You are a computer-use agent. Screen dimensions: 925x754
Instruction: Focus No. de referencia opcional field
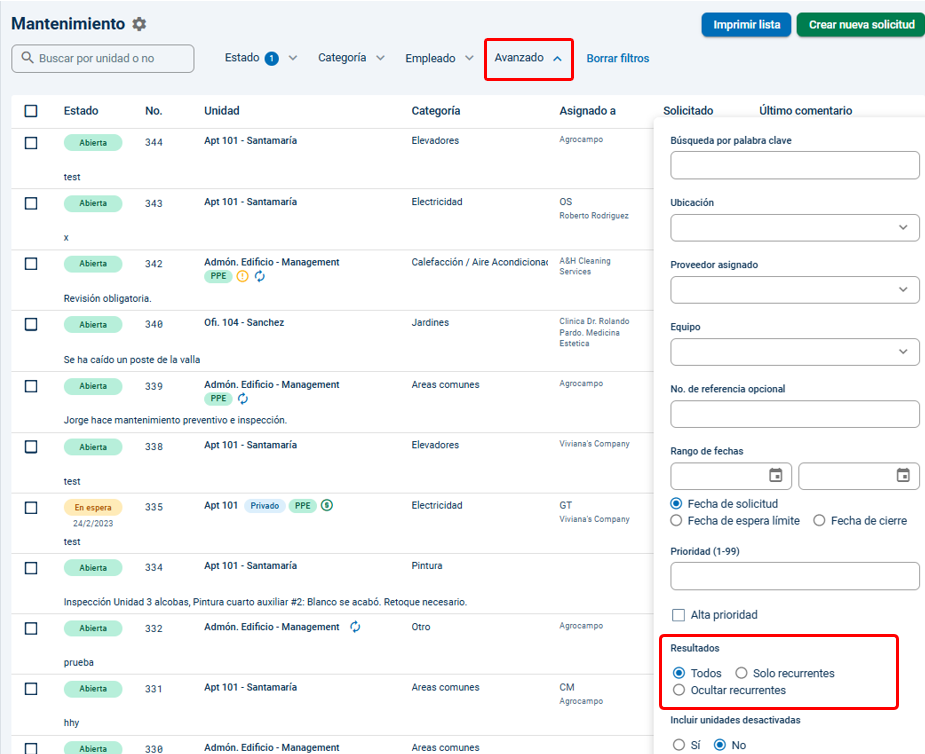[795, 414]
